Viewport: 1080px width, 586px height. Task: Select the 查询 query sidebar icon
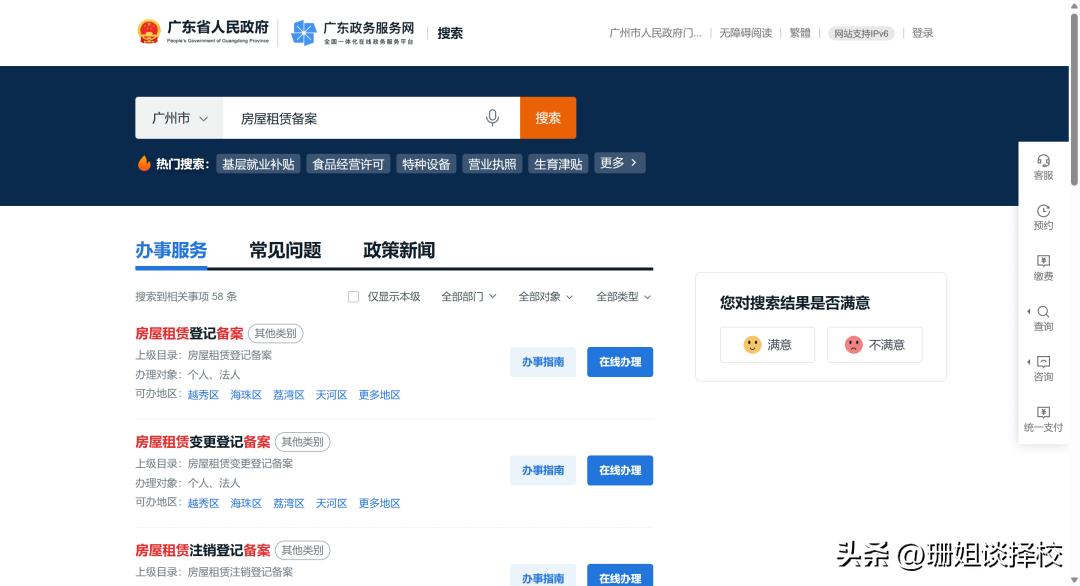point(1043,318)
